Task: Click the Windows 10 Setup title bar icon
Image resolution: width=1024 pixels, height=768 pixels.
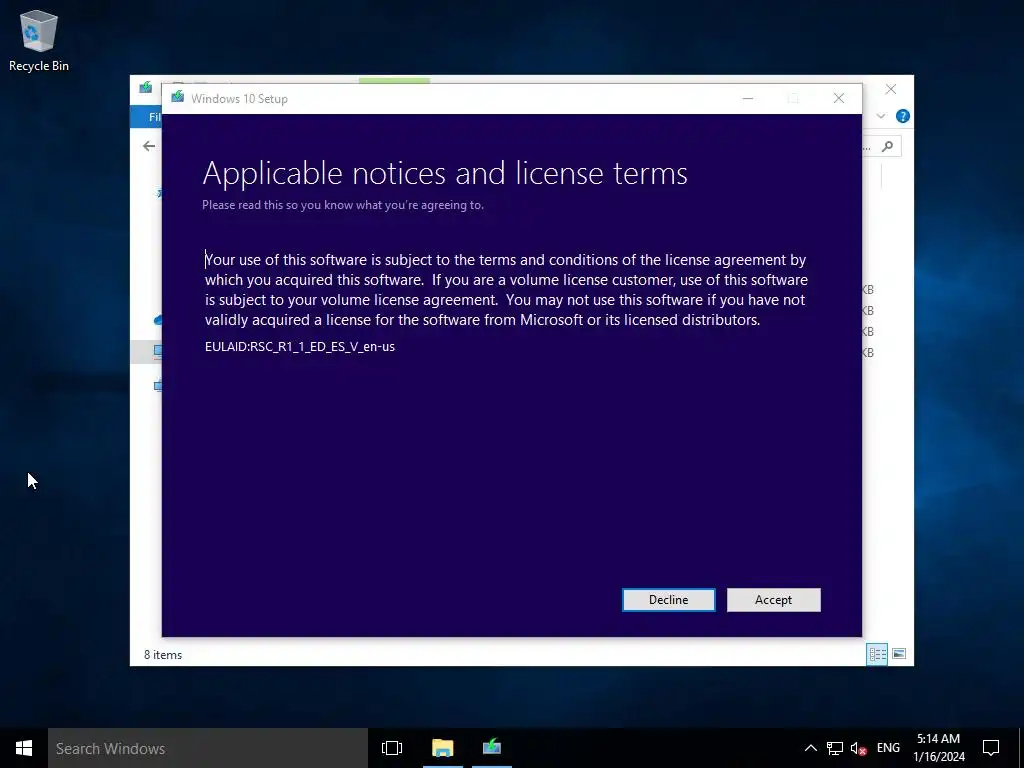Action: [178, 98]
